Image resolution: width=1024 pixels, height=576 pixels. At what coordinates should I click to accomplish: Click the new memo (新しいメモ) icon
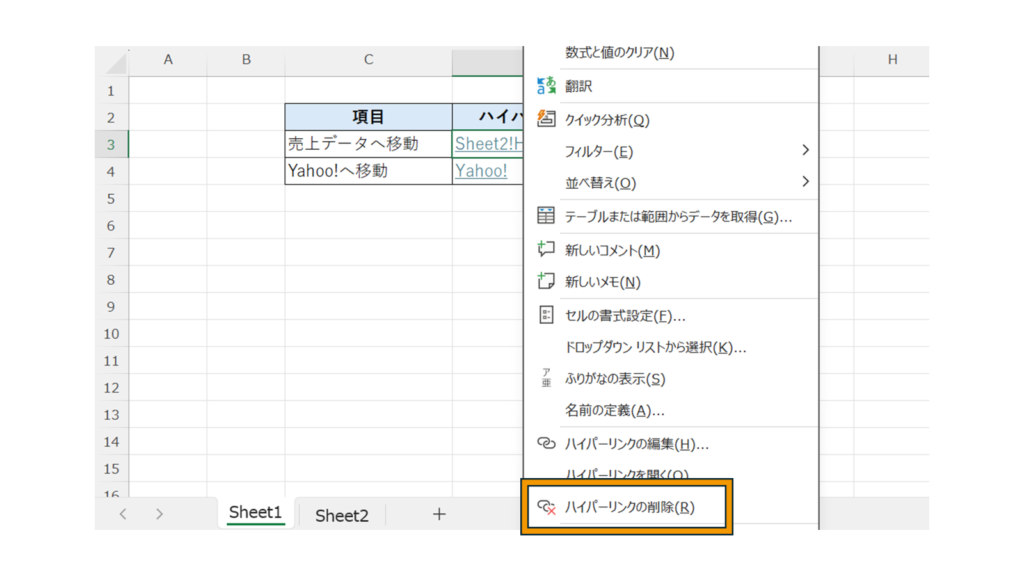tap(546, 281)
